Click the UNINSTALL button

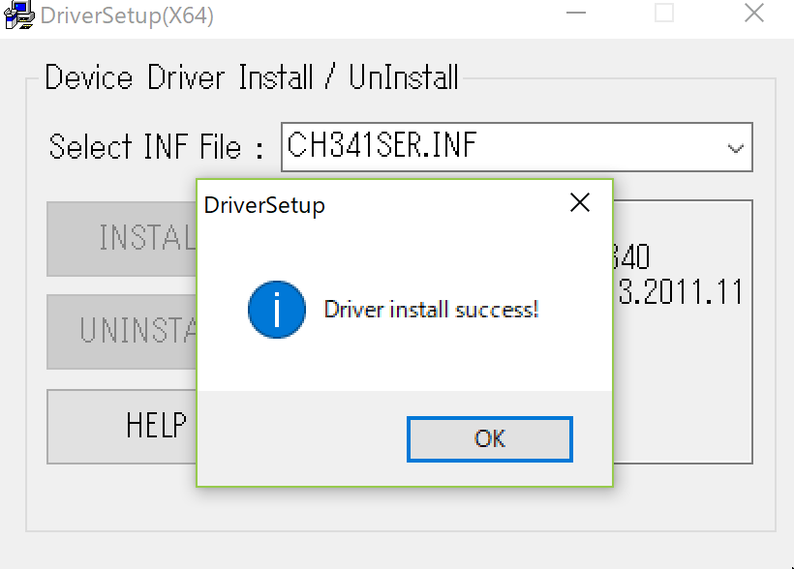click(x=122, y=330)
